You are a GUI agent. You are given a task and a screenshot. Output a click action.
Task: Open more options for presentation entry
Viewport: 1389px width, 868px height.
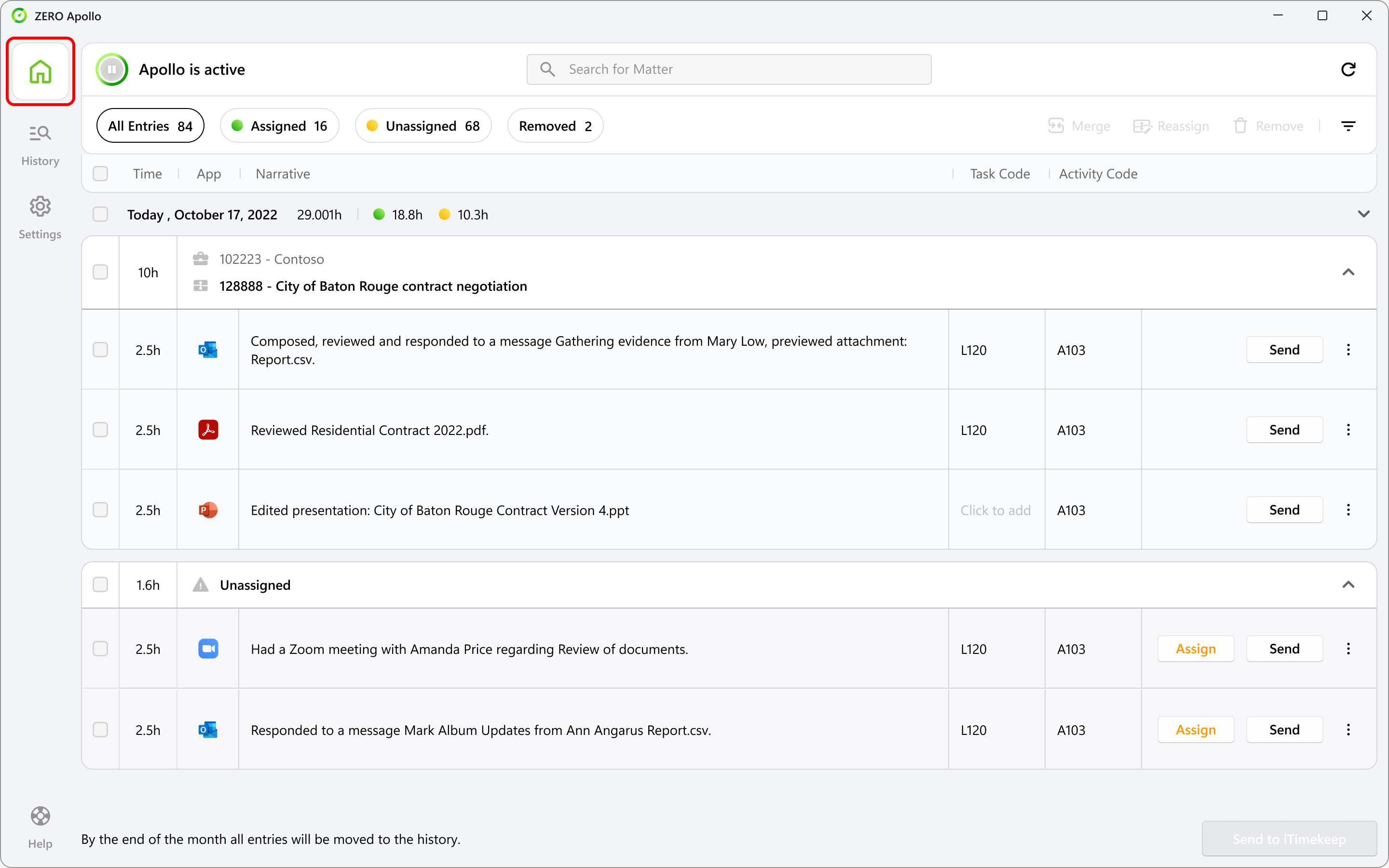click(x=1348, y=510)
